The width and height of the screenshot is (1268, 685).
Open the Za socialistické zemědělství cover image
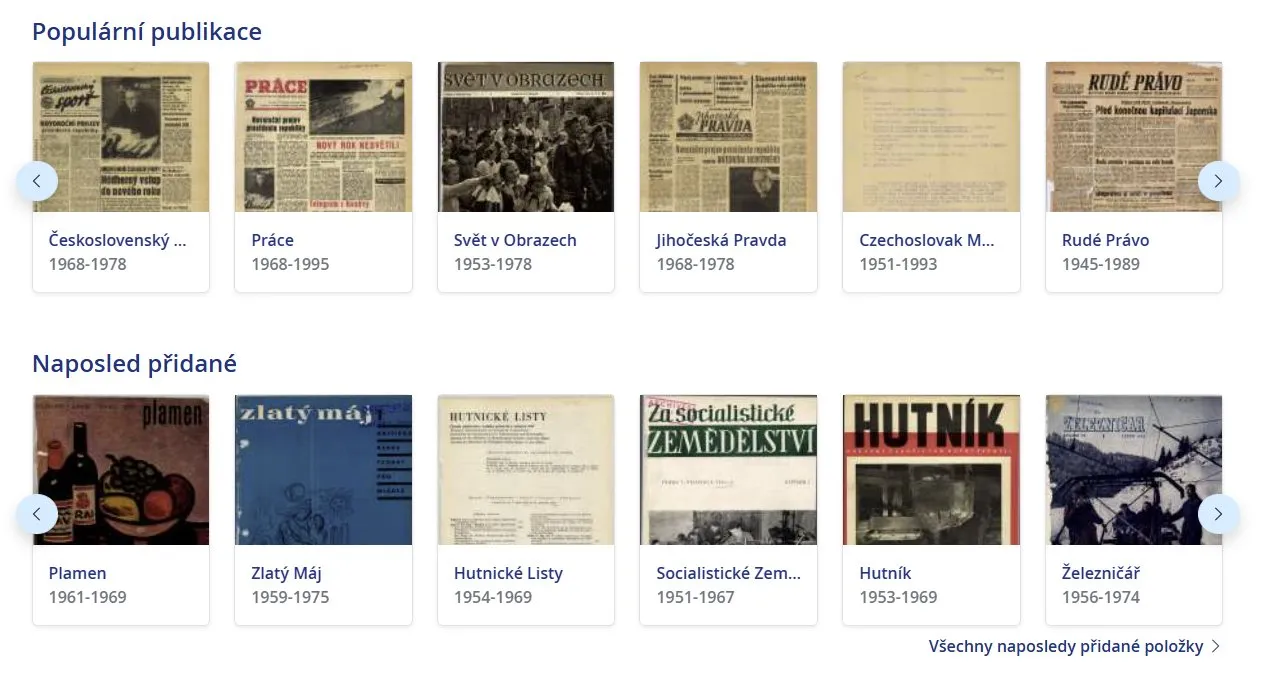tap(728, 470)
